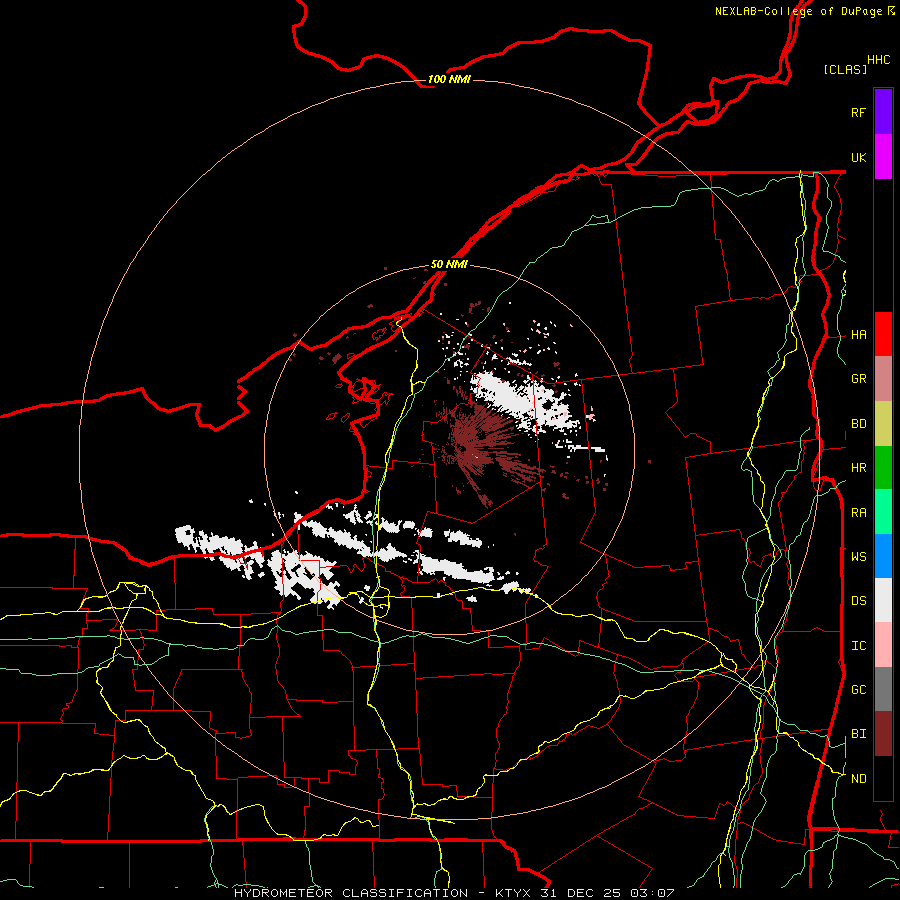Click the 'KTYX' radar site identifier
900x900 pixels.
click(513, 893)
